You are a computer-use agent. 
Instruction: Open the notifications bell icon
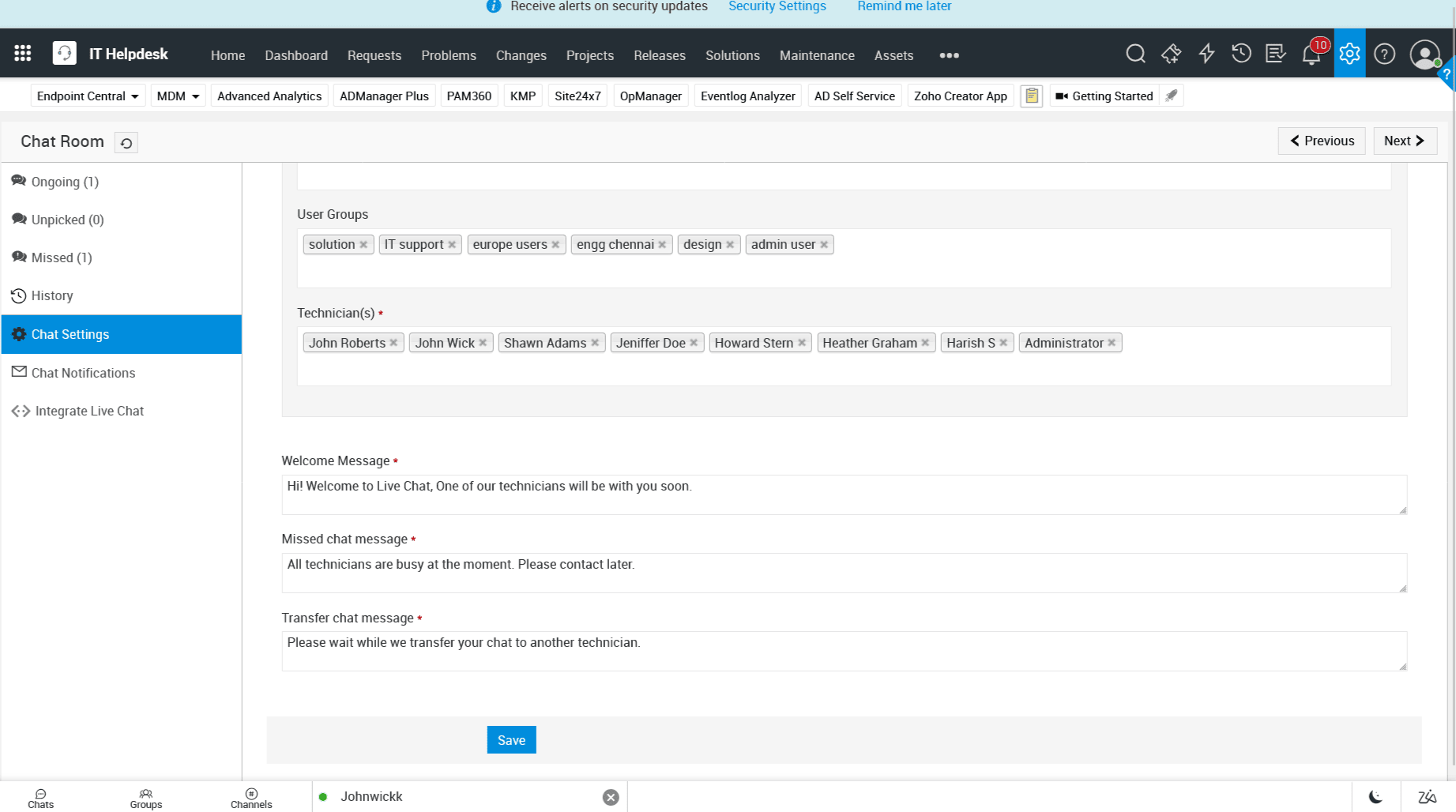click(1311, 54)
